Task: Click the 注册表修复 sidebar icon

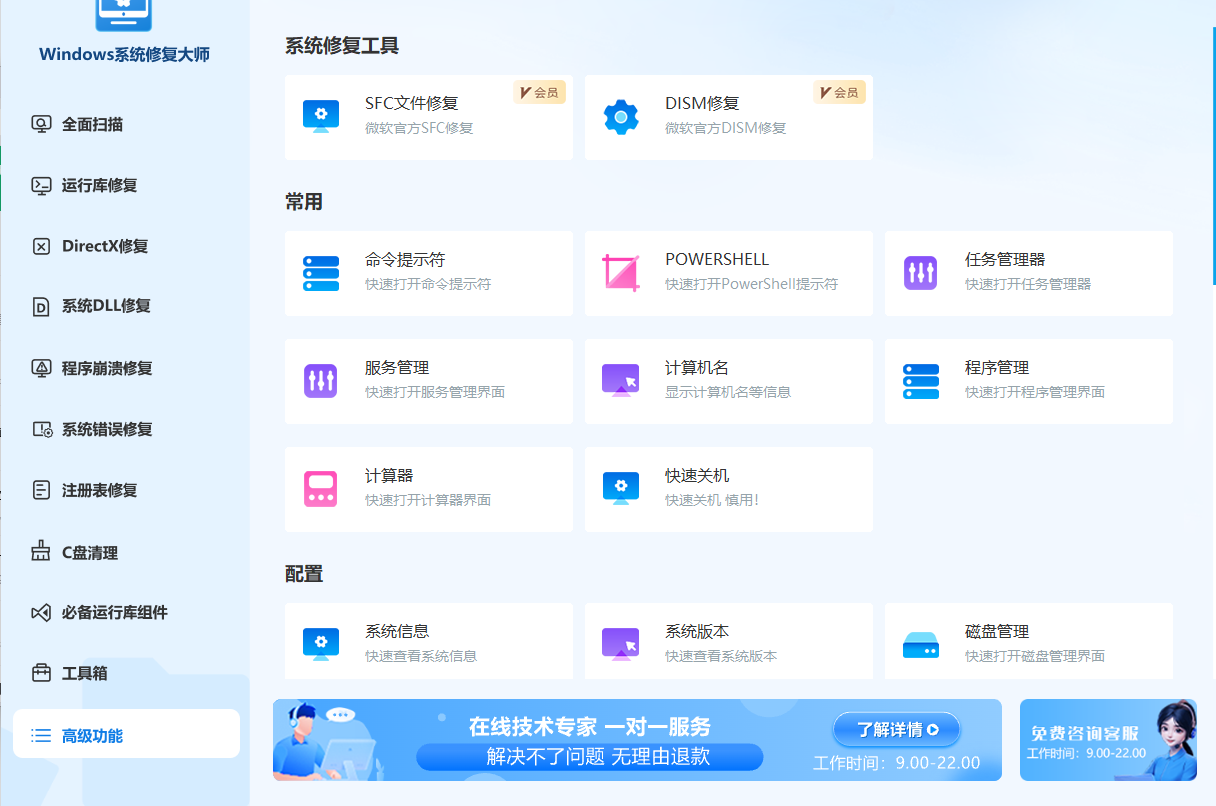Action: pos(41,490)
